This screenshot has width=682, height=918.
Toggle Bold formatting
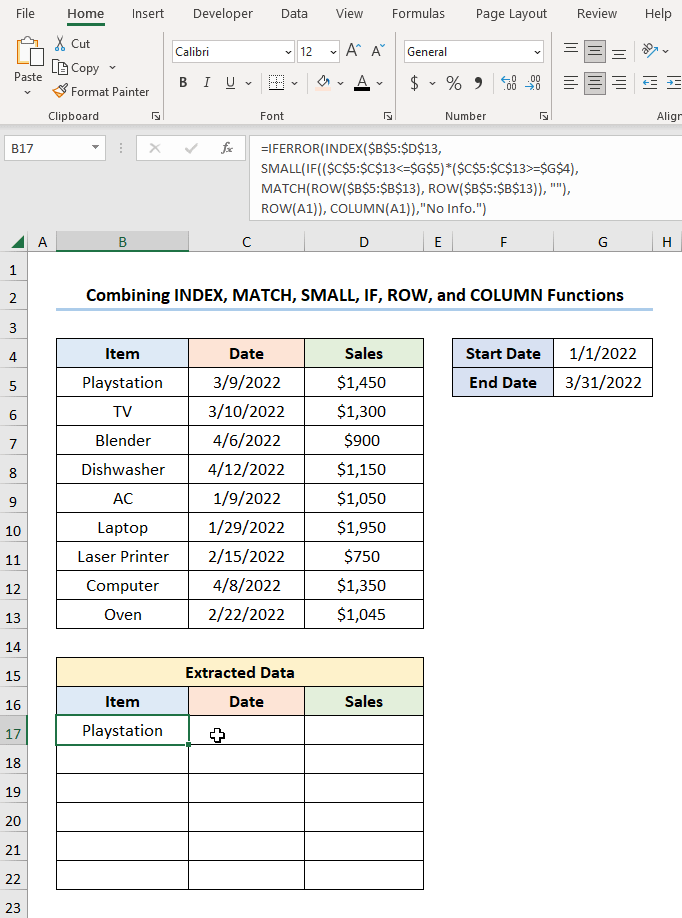pos(183,83)
